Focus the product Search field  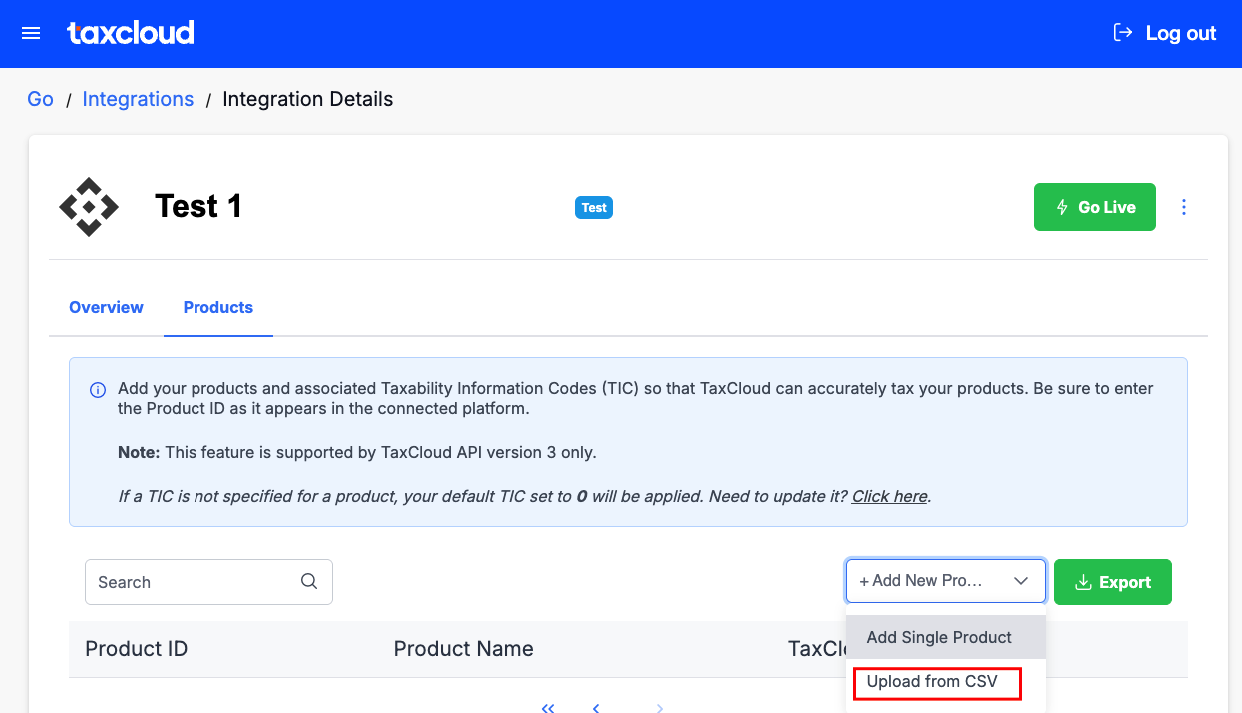(x=209, y=582)
